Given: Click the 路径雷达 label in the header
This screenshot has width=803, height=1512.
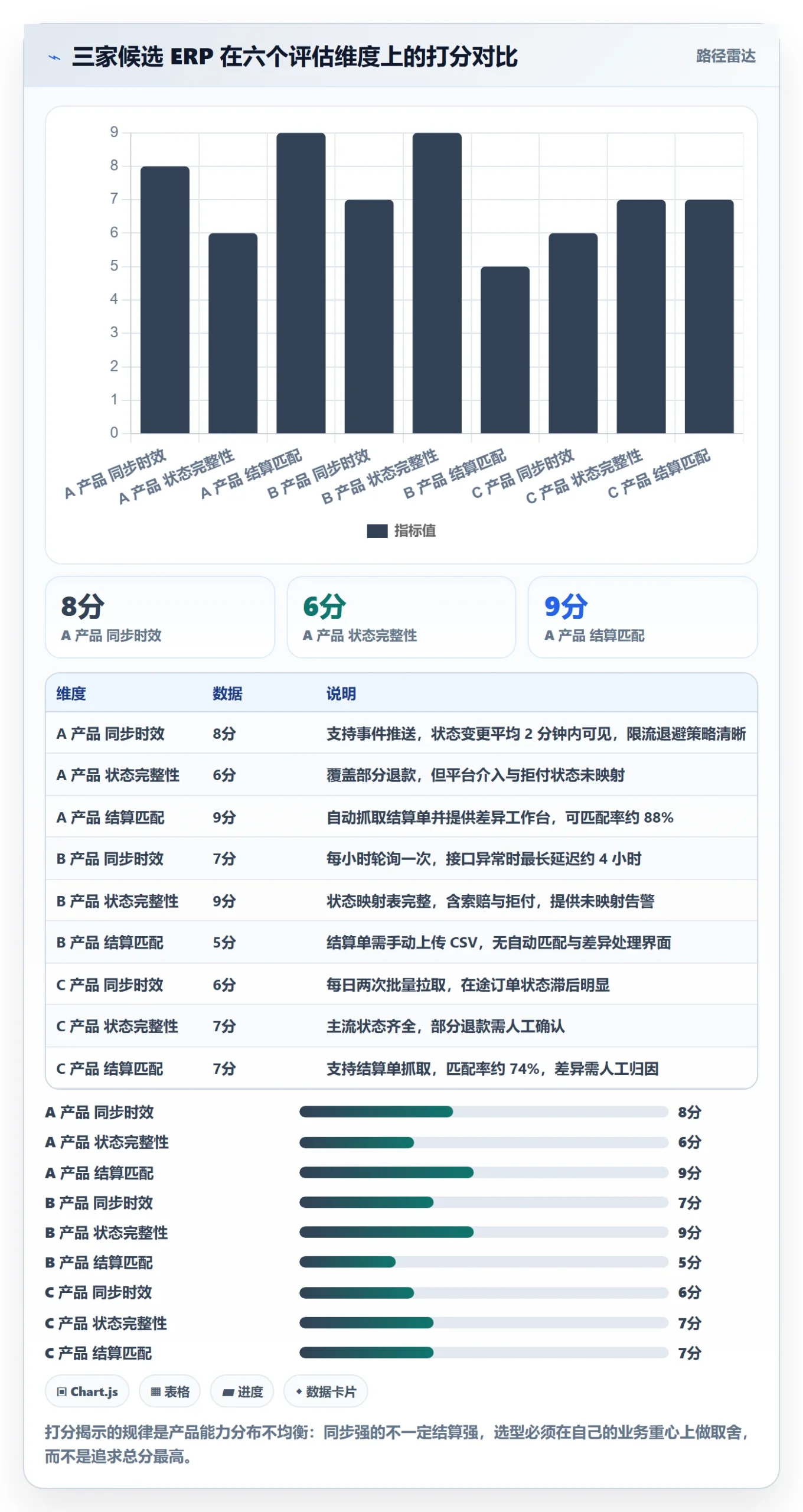Looking at the screenshot, I should 725,56.
